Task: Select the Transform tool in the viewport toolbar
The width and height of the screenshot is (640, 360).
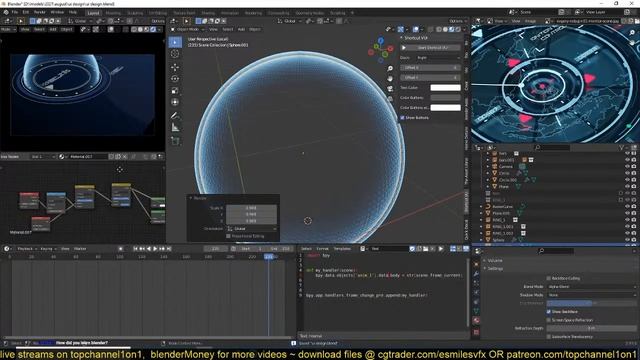Action: coord(175,102)
